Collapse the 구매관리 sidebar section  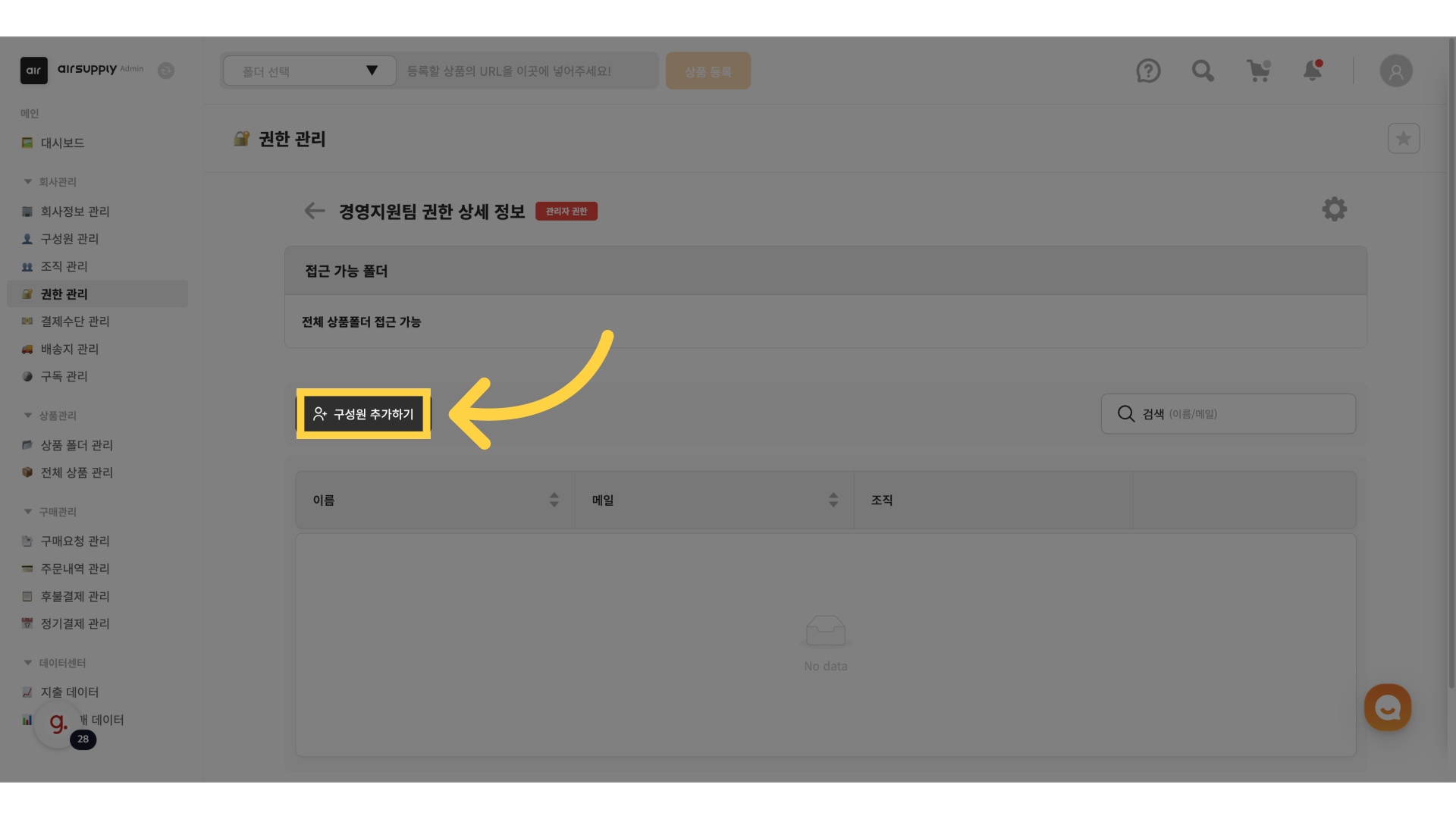click(28, 512)
